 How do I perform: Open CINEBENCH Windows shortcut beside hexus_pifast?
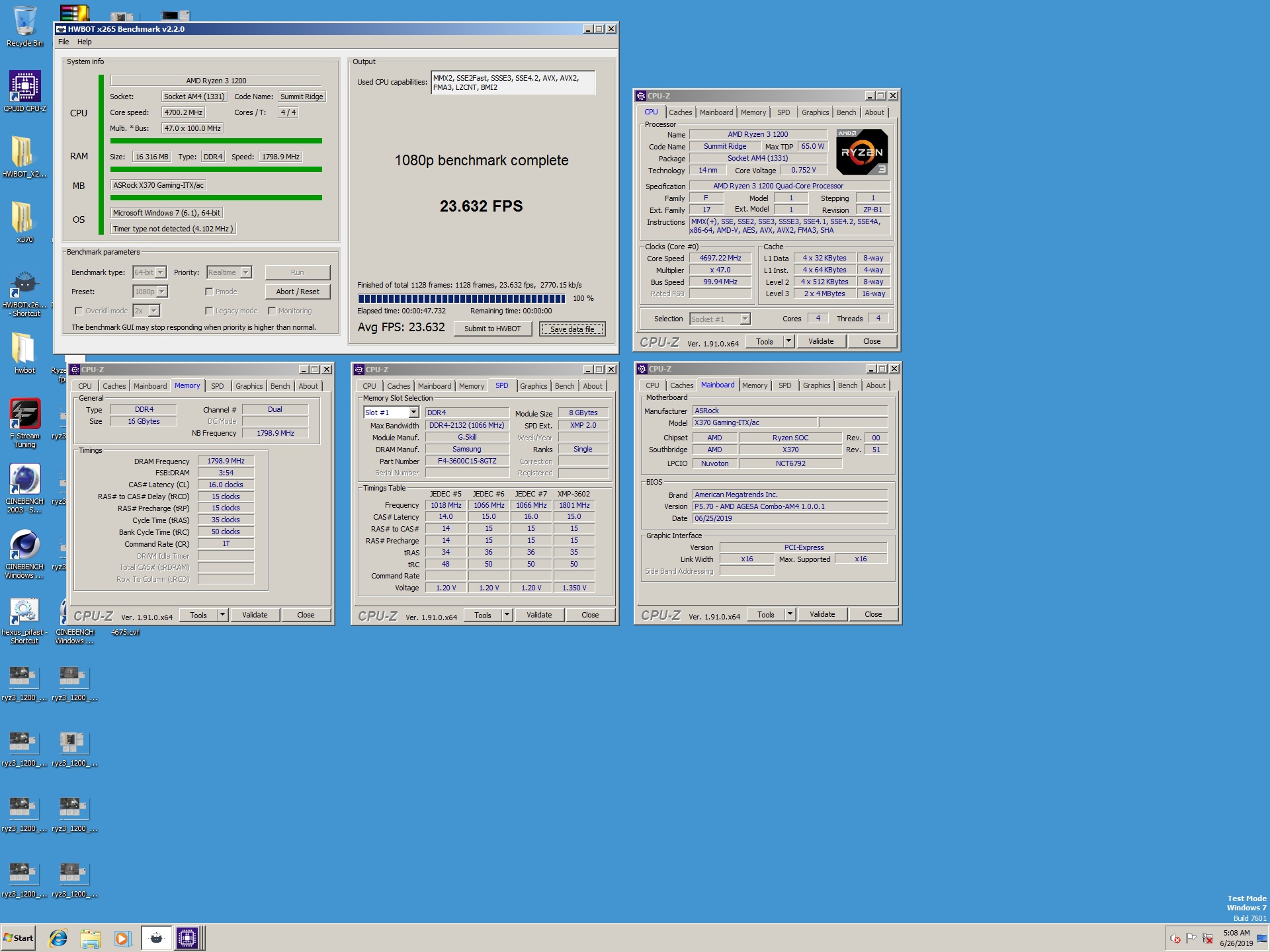point(75,619)
